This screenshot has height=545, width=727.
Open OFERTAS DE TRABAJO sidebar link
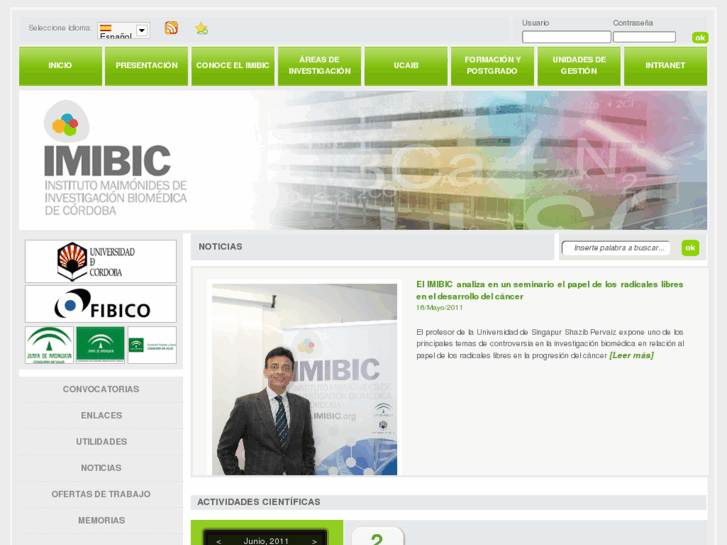[101, 494]
